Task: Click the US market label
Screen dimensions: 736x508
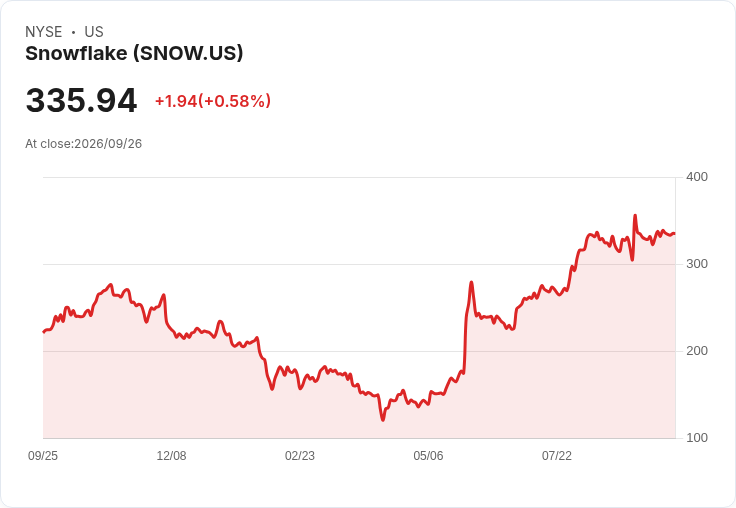Action: point(94,32)
